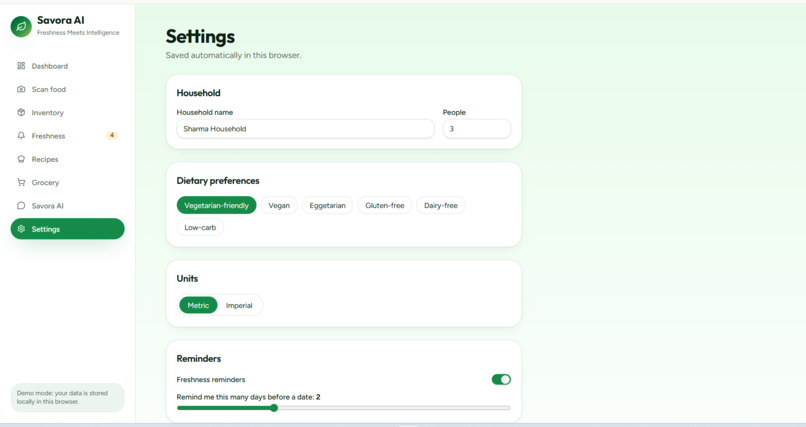Select the Dairy-free preference
This screenshot has height=427, width=806.
coord(441,205)
